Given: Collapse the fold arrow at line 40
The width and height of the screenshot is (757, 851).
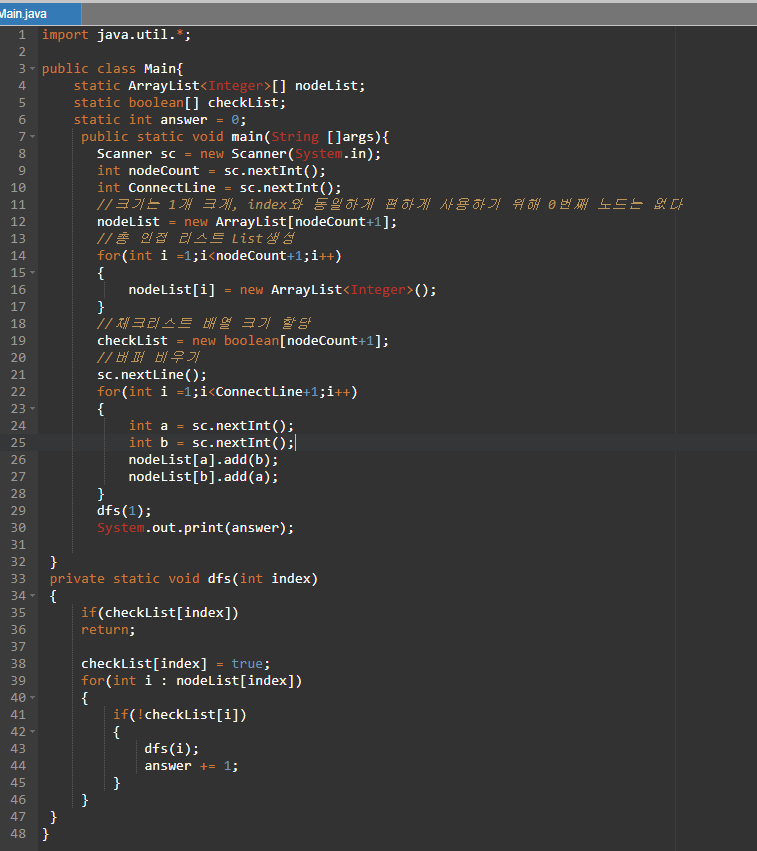Looking at the screenshot, I should click(33, 698).
